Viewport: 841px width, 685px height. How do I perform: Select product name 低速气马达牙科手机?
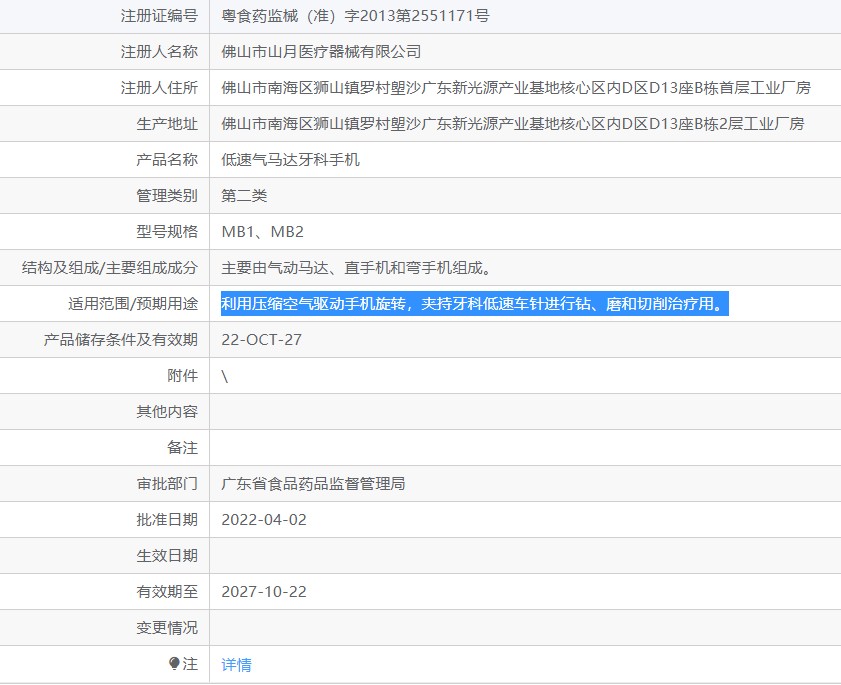[290, 160]
